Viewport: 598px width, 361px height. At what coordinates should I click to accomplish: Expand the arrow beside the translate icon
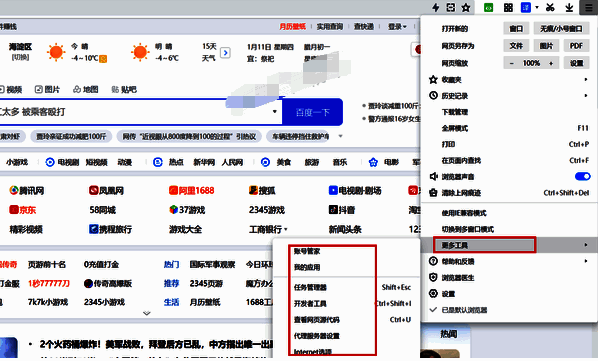[x=537, y=7]
